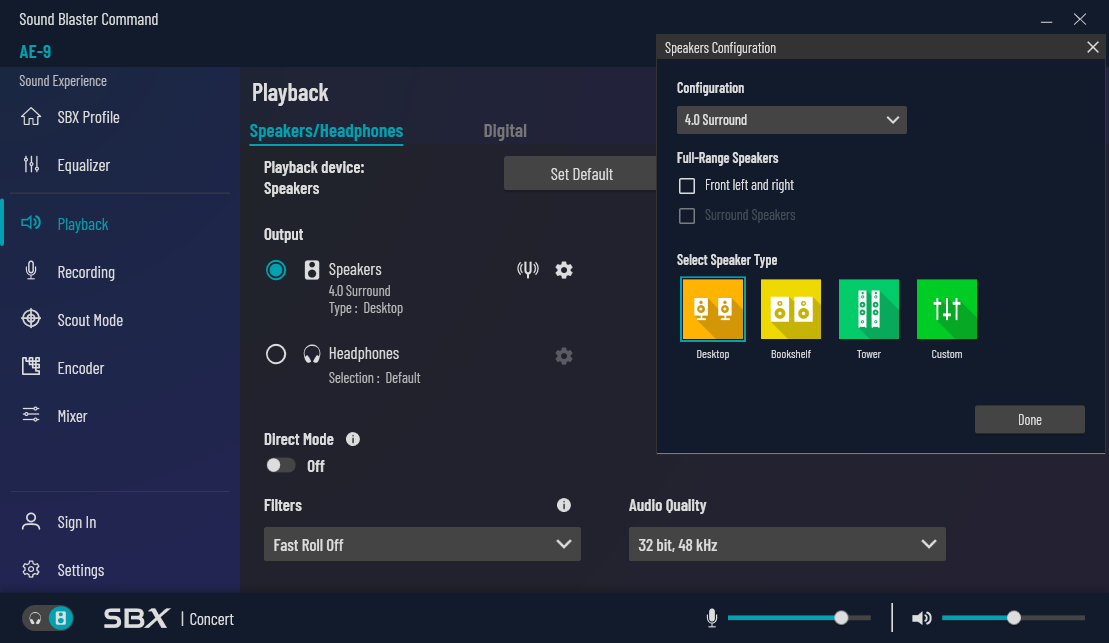Screen dimensions: 1109x643
Task: Mute output with the speaker volume icon
Action: 921,618
